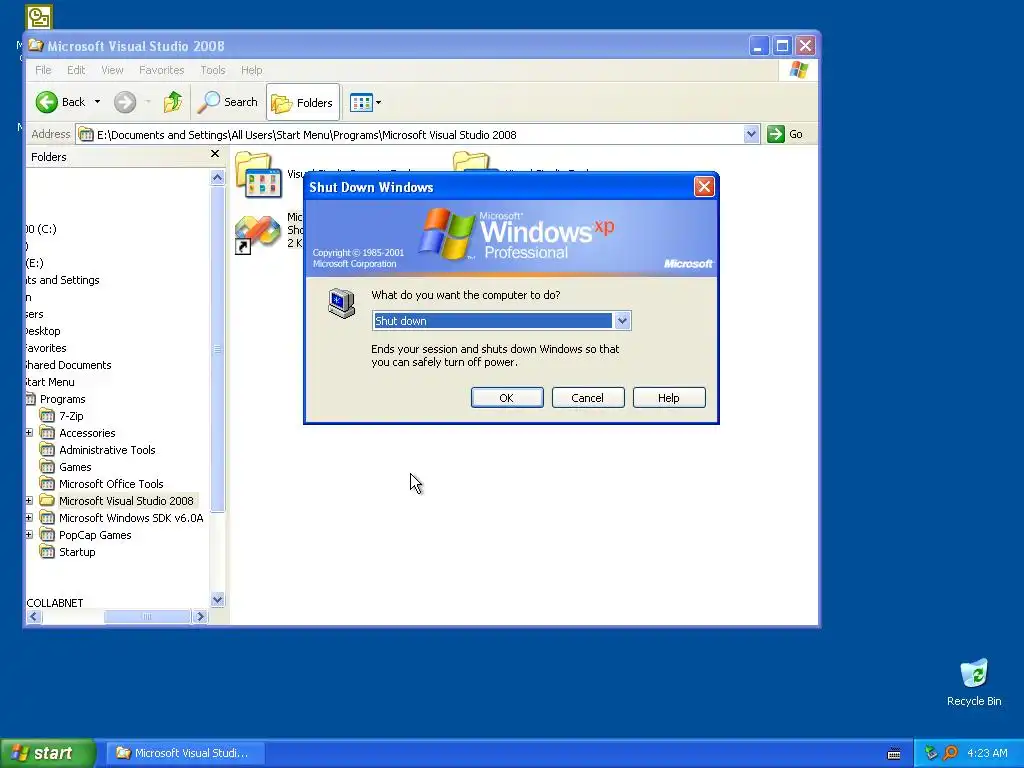Image resolution: width=1024 pixels, height=768 pixels.
Task: Expand the Accessories tree node
Action: point(29,433)
